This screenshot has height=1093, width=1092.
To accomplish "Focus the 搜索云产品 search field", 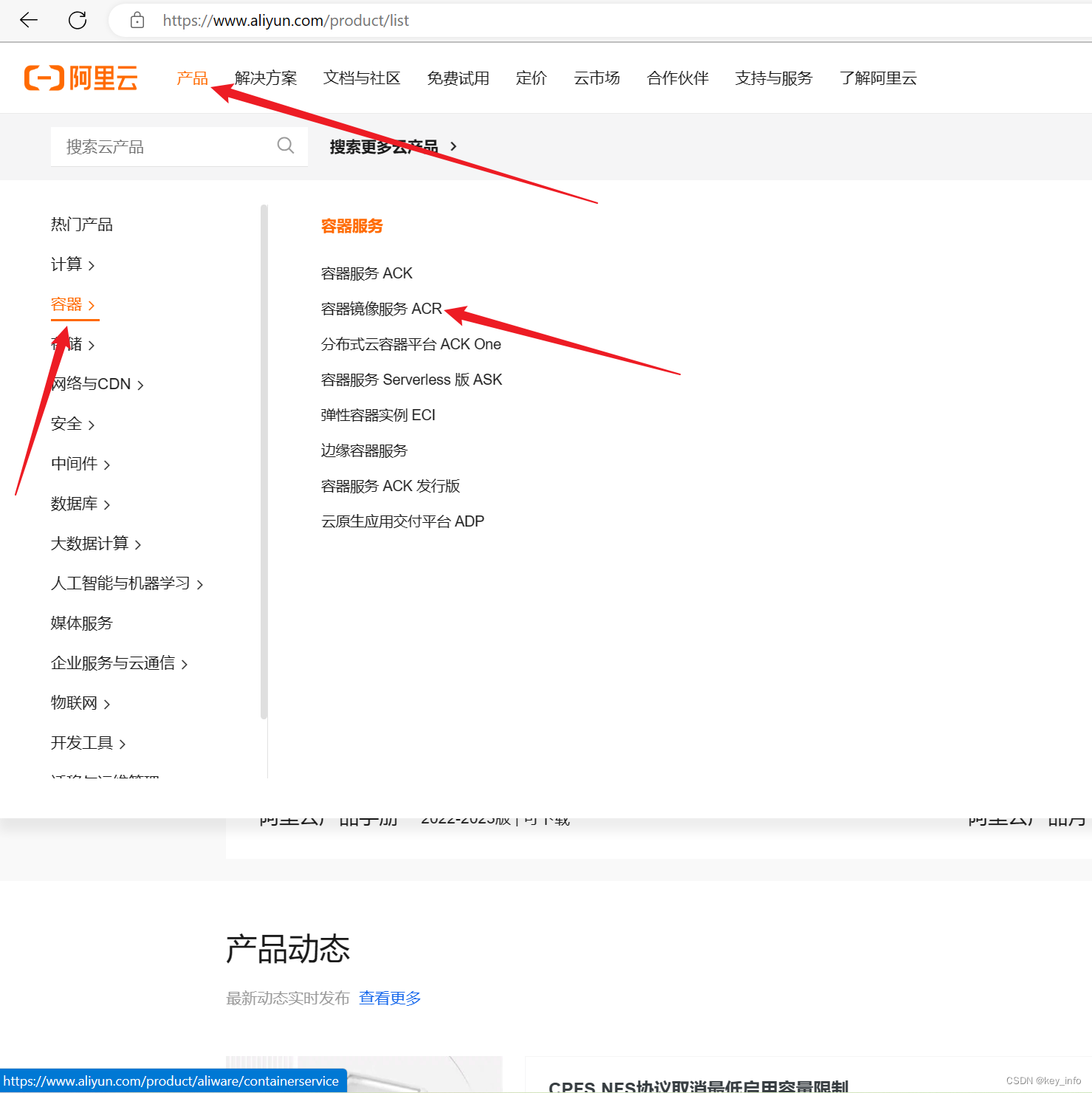I will pyautogui.click(x=179, y=146).
